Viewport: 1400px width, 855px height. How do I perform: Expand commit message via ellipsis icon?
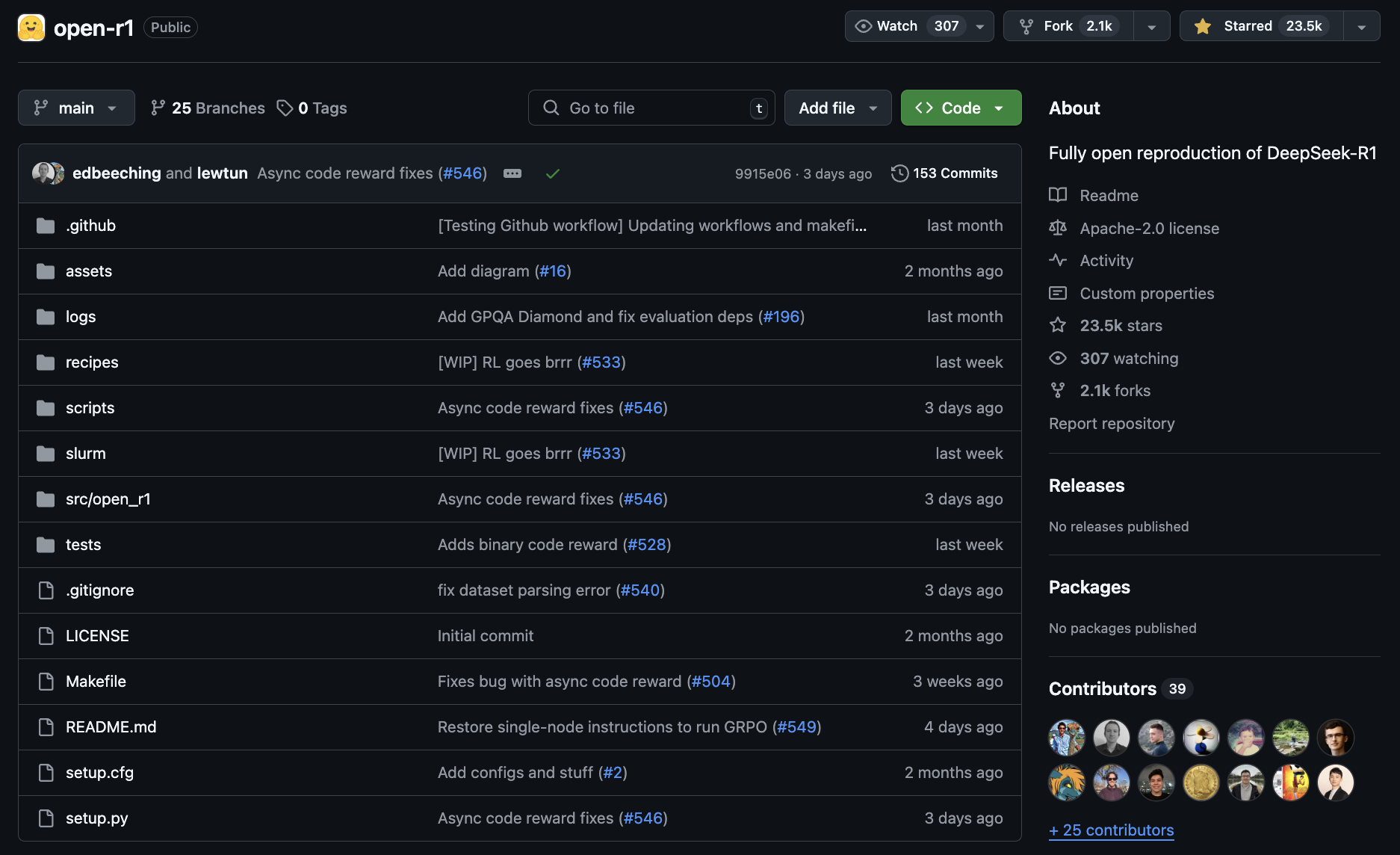pyautogui.click(x=512, y=173)
